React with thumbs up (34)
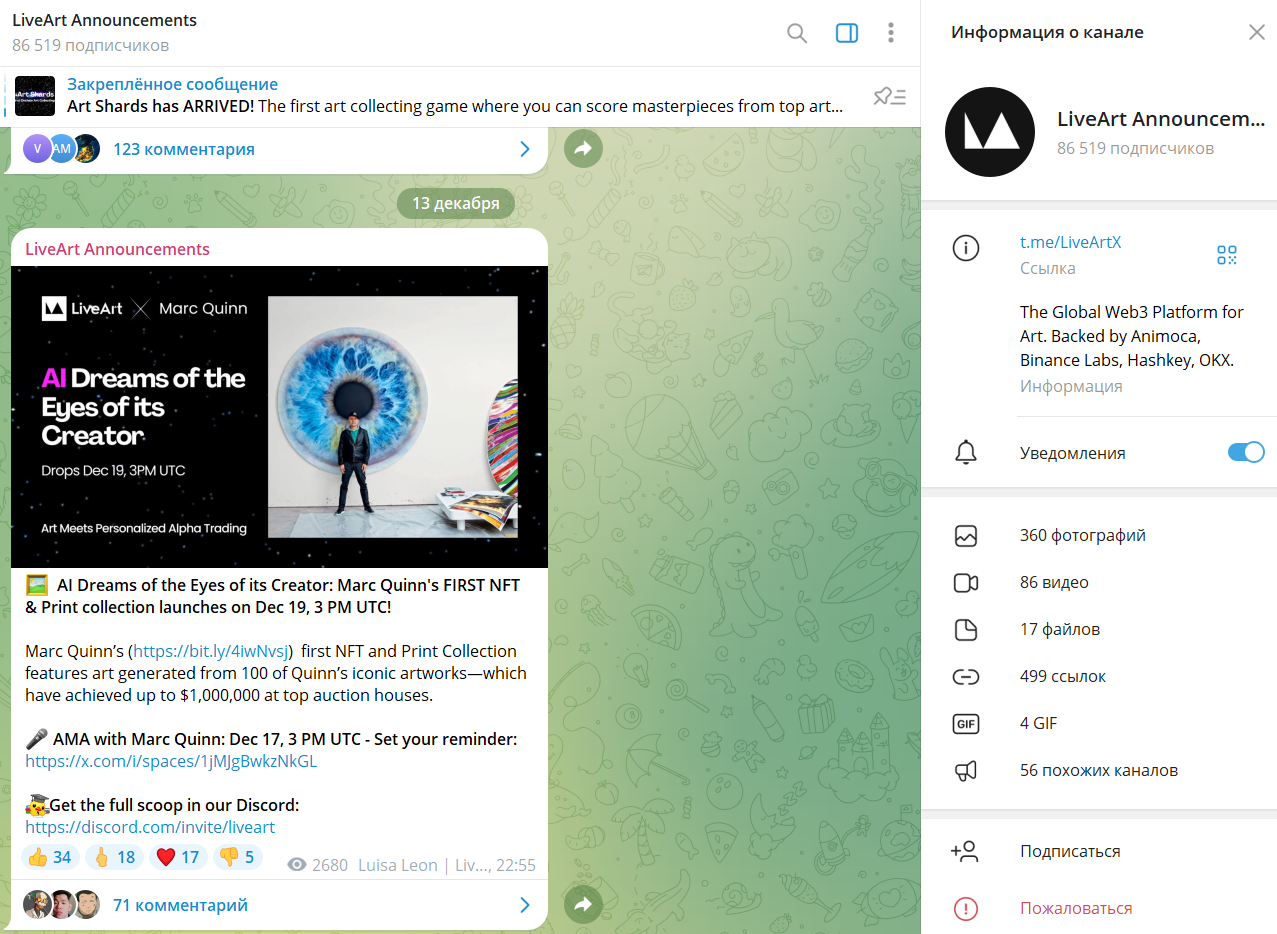1277x934 pixels. point(50,857)
